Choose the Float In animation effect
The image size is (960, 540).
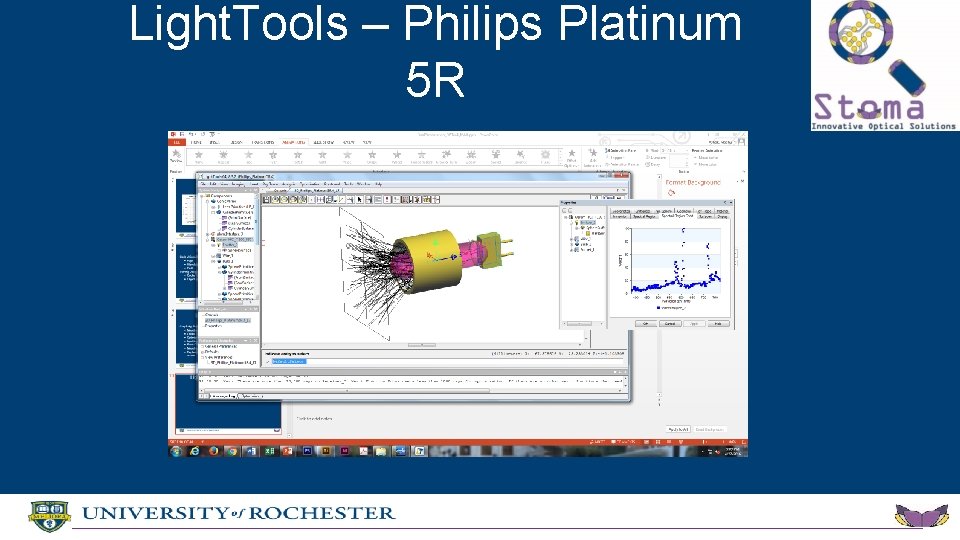298,156
